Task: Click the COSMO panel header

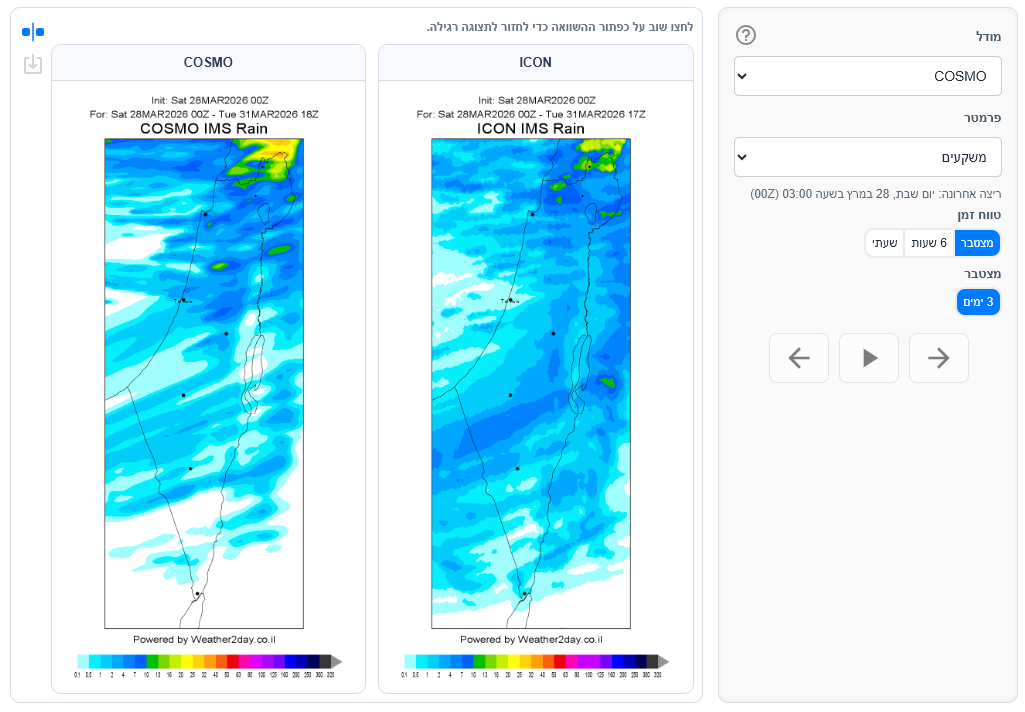Action: pos(208,62)
